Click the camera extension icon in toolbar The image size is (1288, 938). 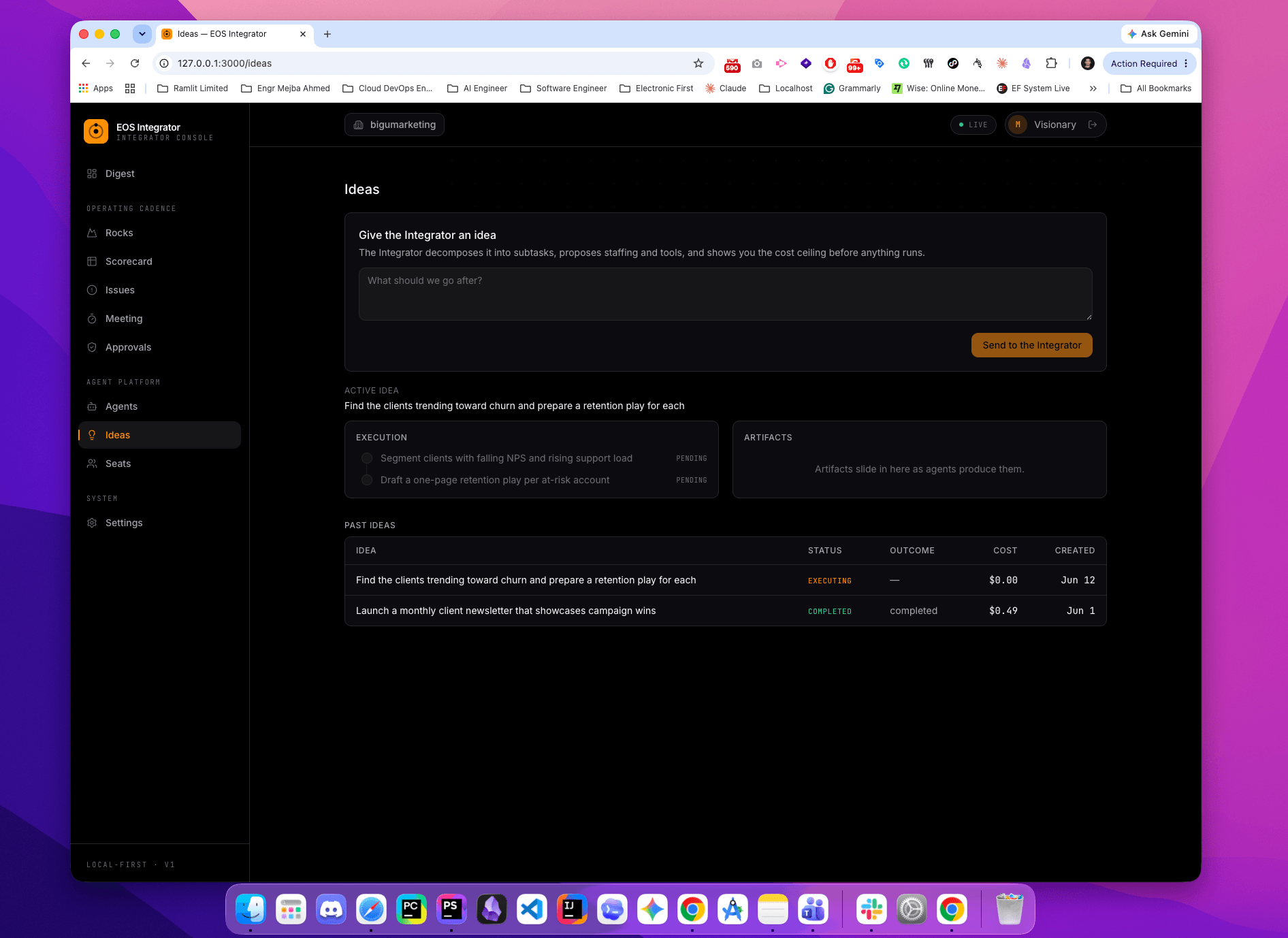[757, 63]
